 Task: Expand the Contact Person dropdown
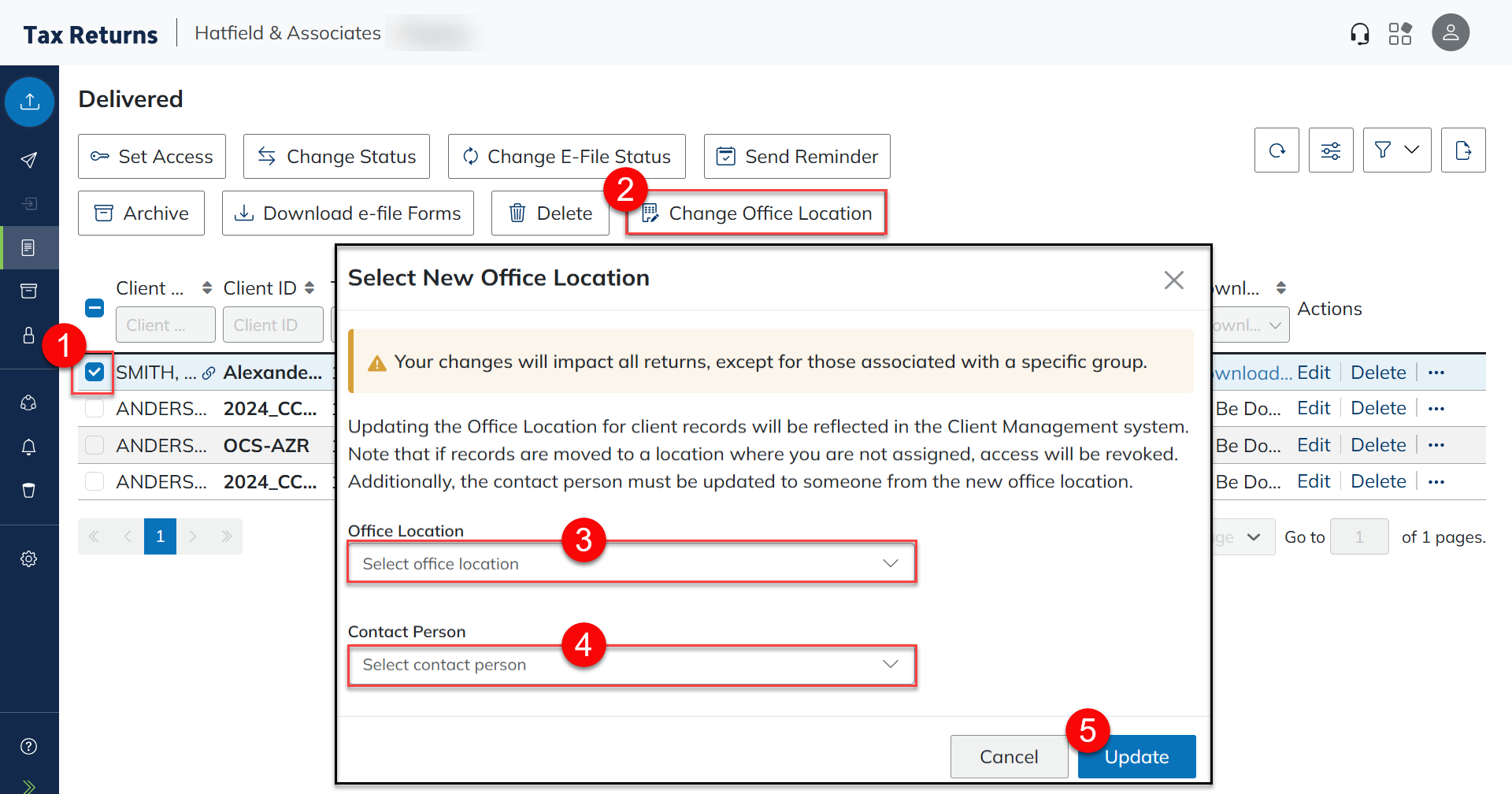pyautogui.click(x=631, y=665)
